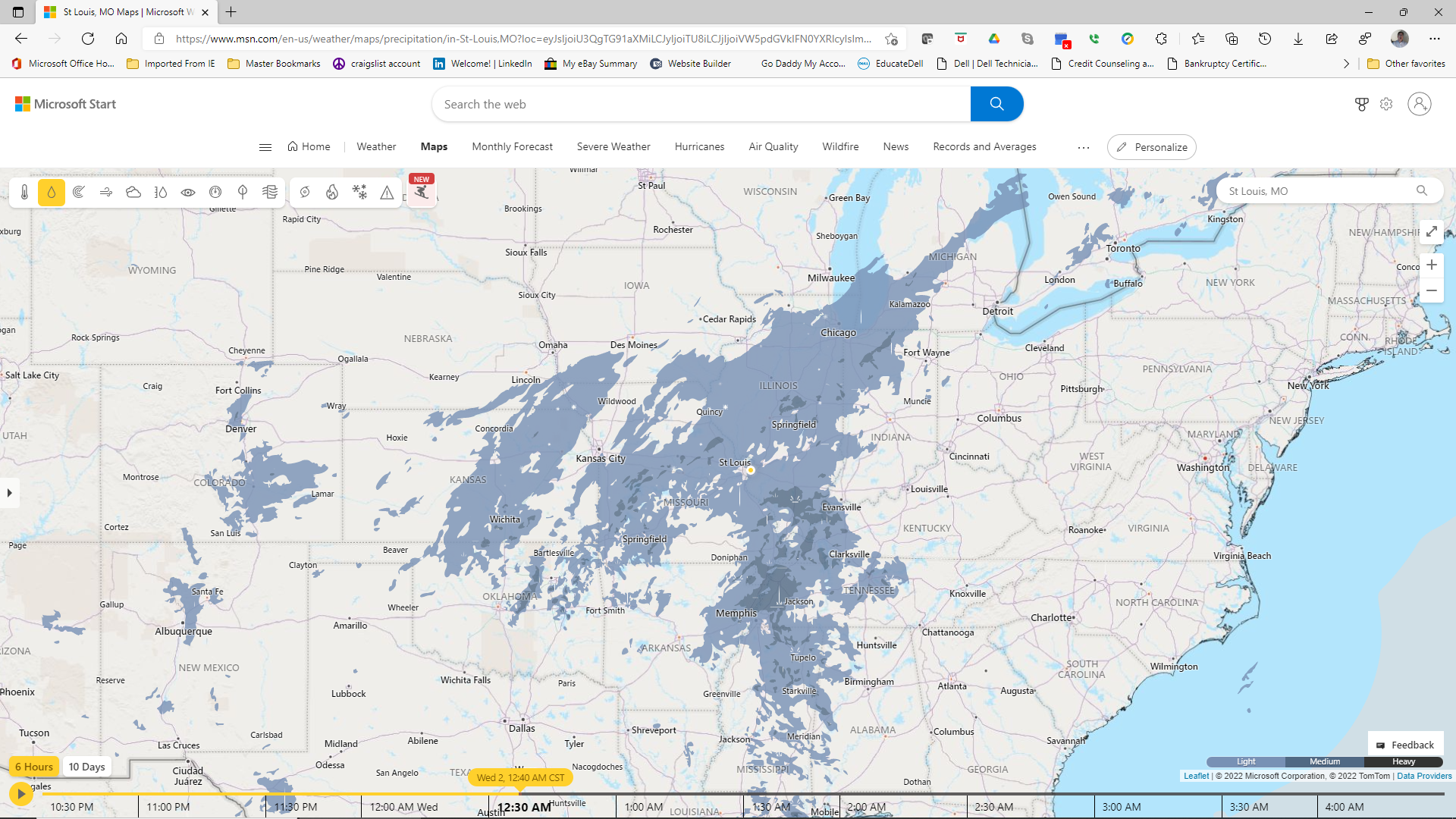Click the Search the web field

tap(701, 104)
